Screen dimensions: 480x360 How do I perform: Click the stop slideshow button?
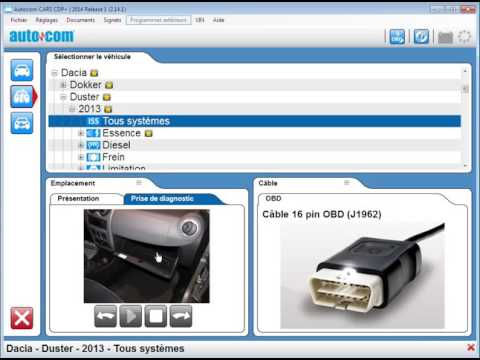[156, 316]
